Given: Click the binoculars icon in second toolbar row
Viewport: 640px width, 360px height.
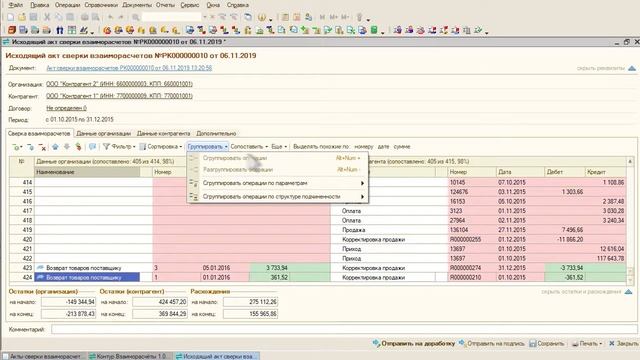Looking at the screenshot, I should click(x=60, y=30).
